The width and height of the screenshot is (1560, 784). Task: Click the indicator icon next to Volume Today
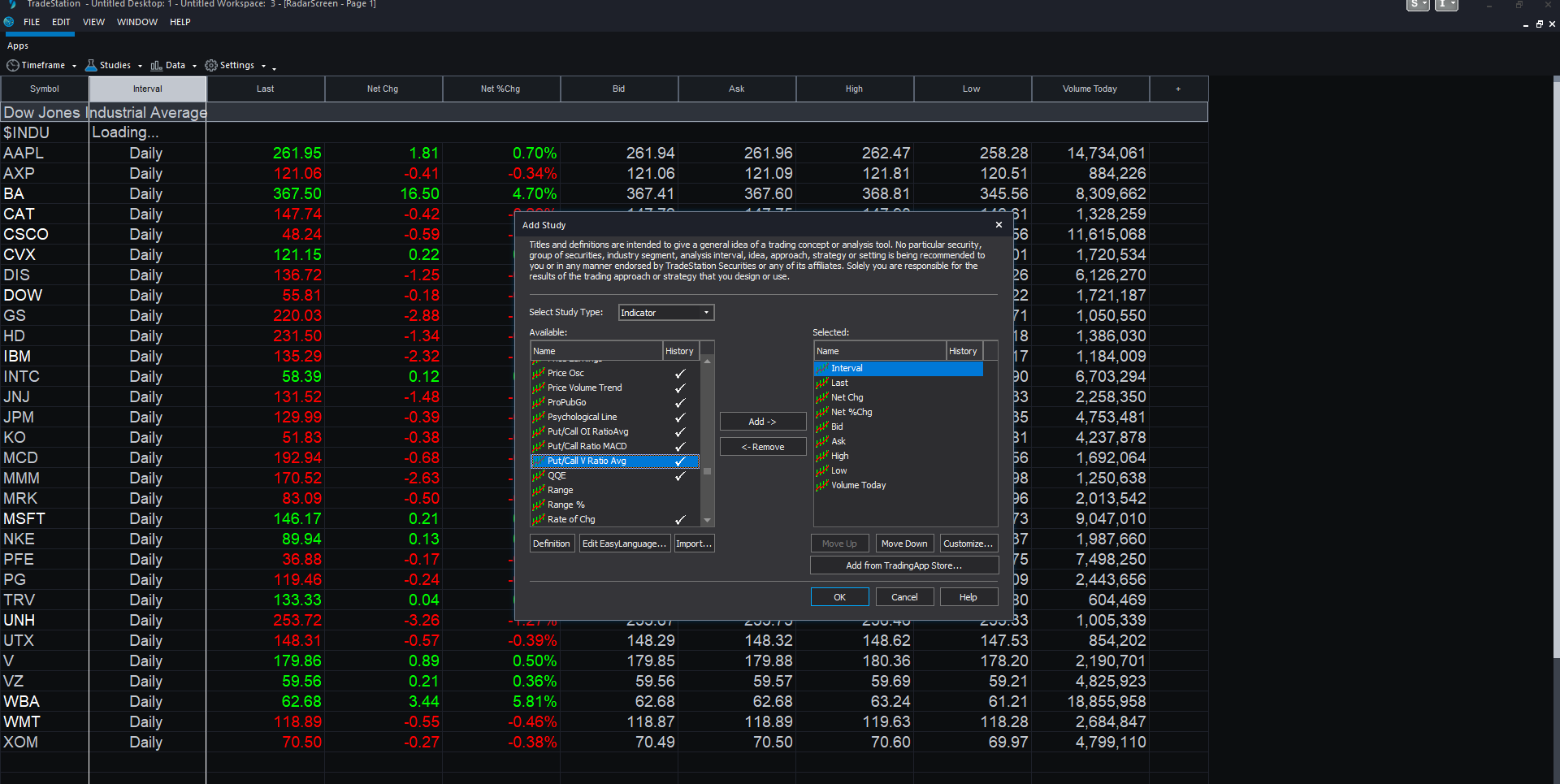tap(822, 485)
